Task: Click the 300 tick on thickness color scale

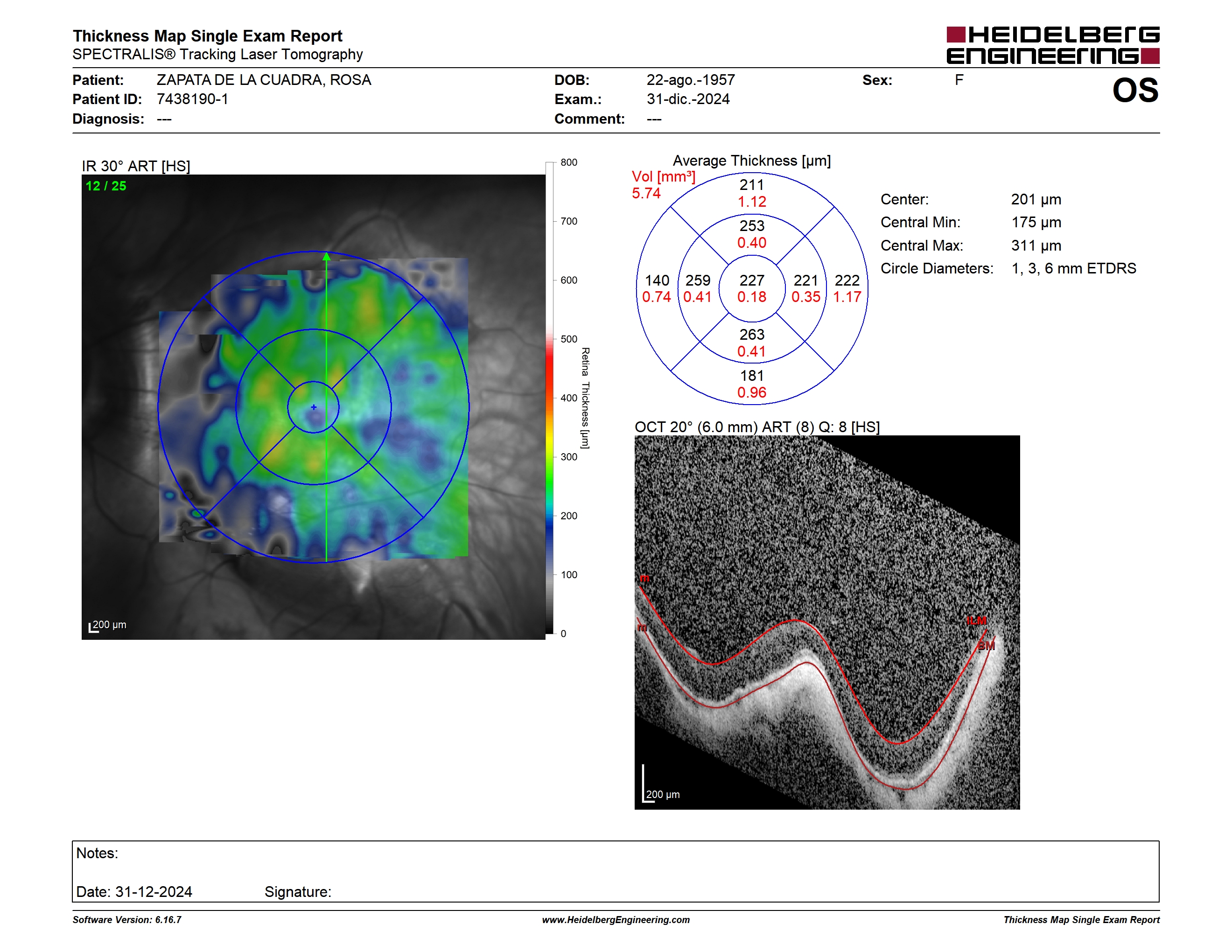Action: (x=568, y=457)
